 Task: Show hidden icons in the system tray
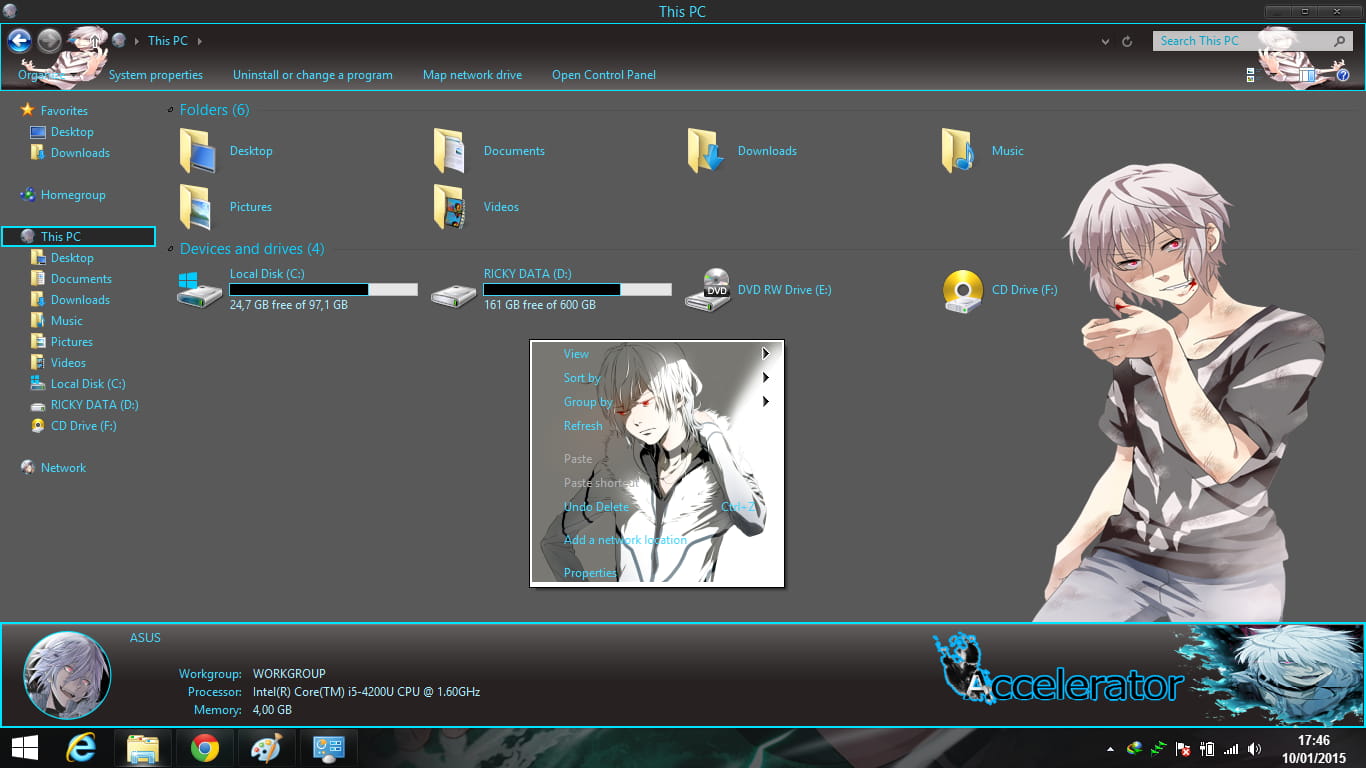click(x=1108, y=747)
